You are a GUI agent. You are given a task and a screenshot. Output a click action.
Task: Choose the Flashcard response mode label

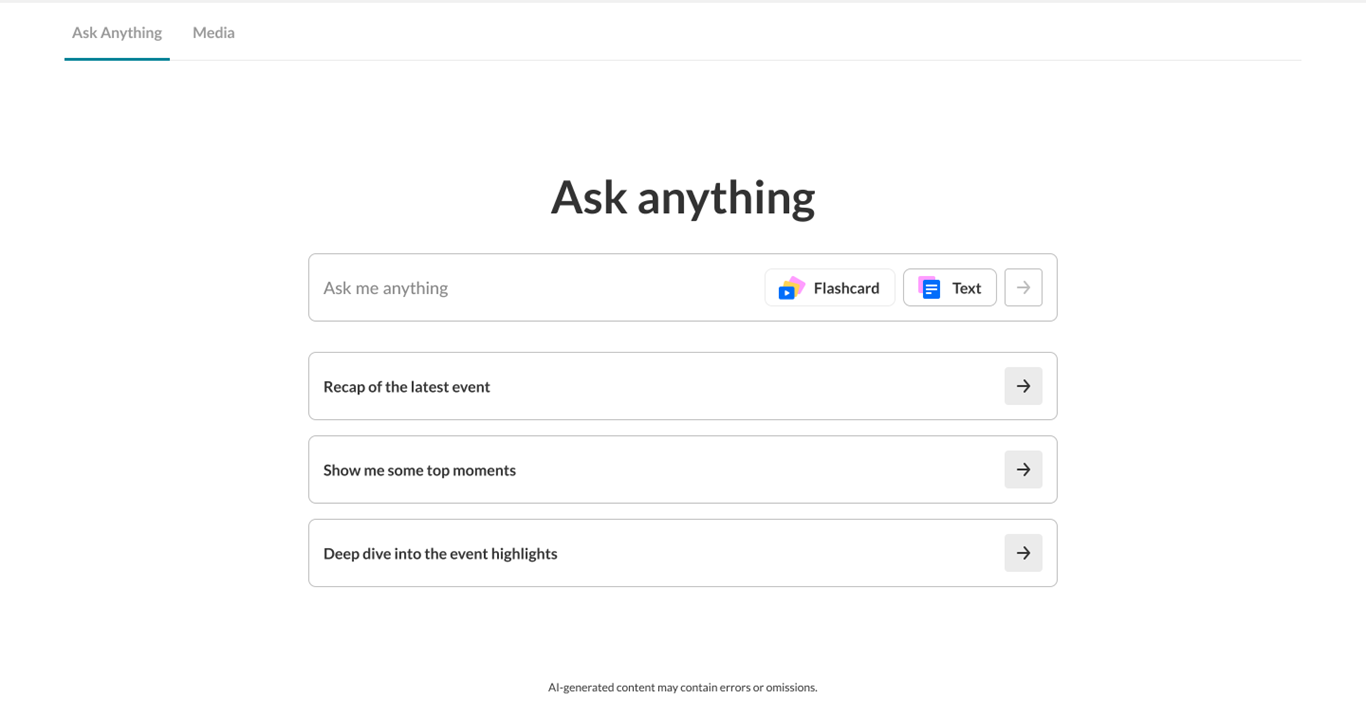tap(846, 288)
